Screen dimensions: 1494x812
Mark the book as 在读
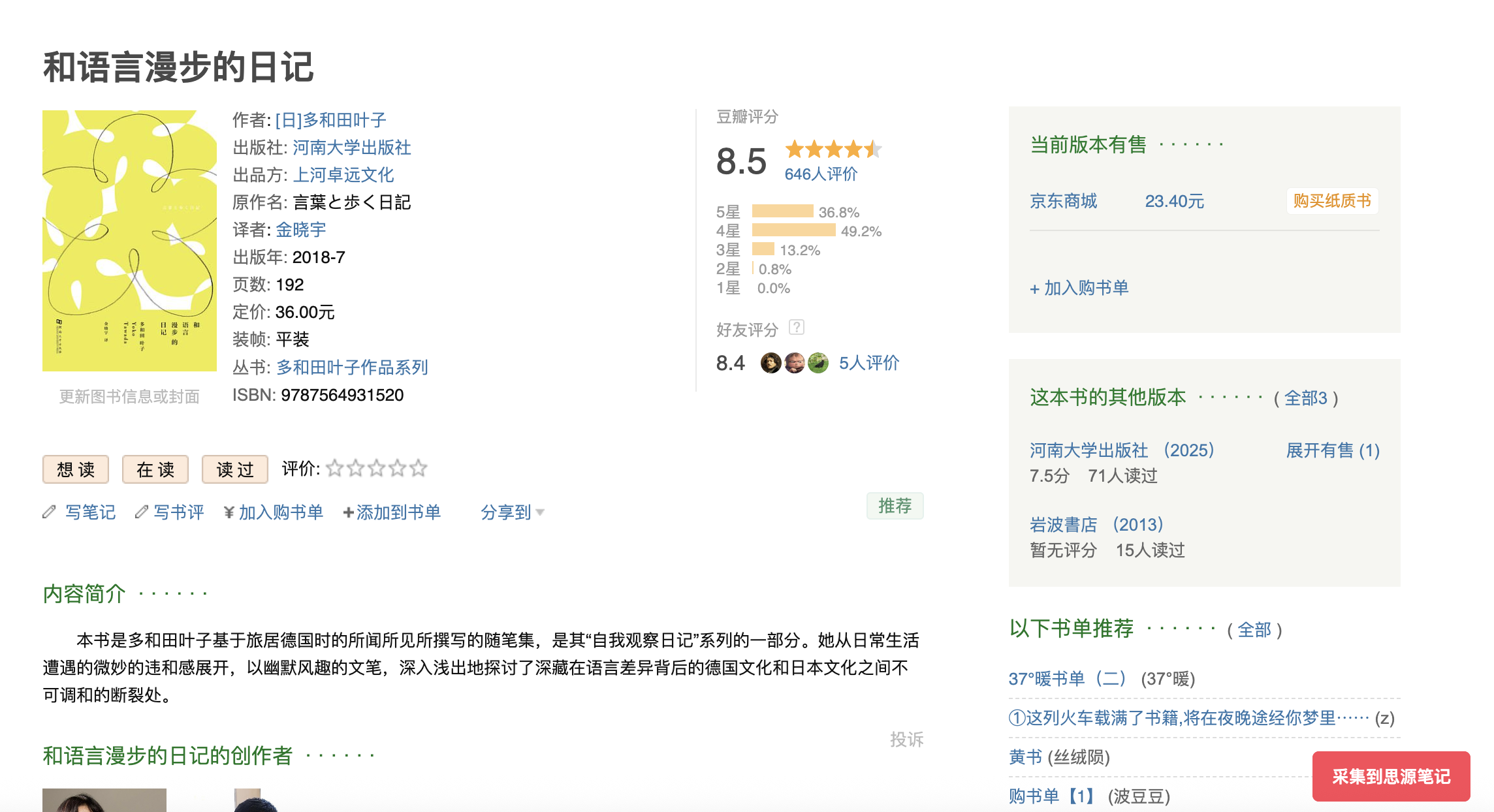(x=155, y=469)
